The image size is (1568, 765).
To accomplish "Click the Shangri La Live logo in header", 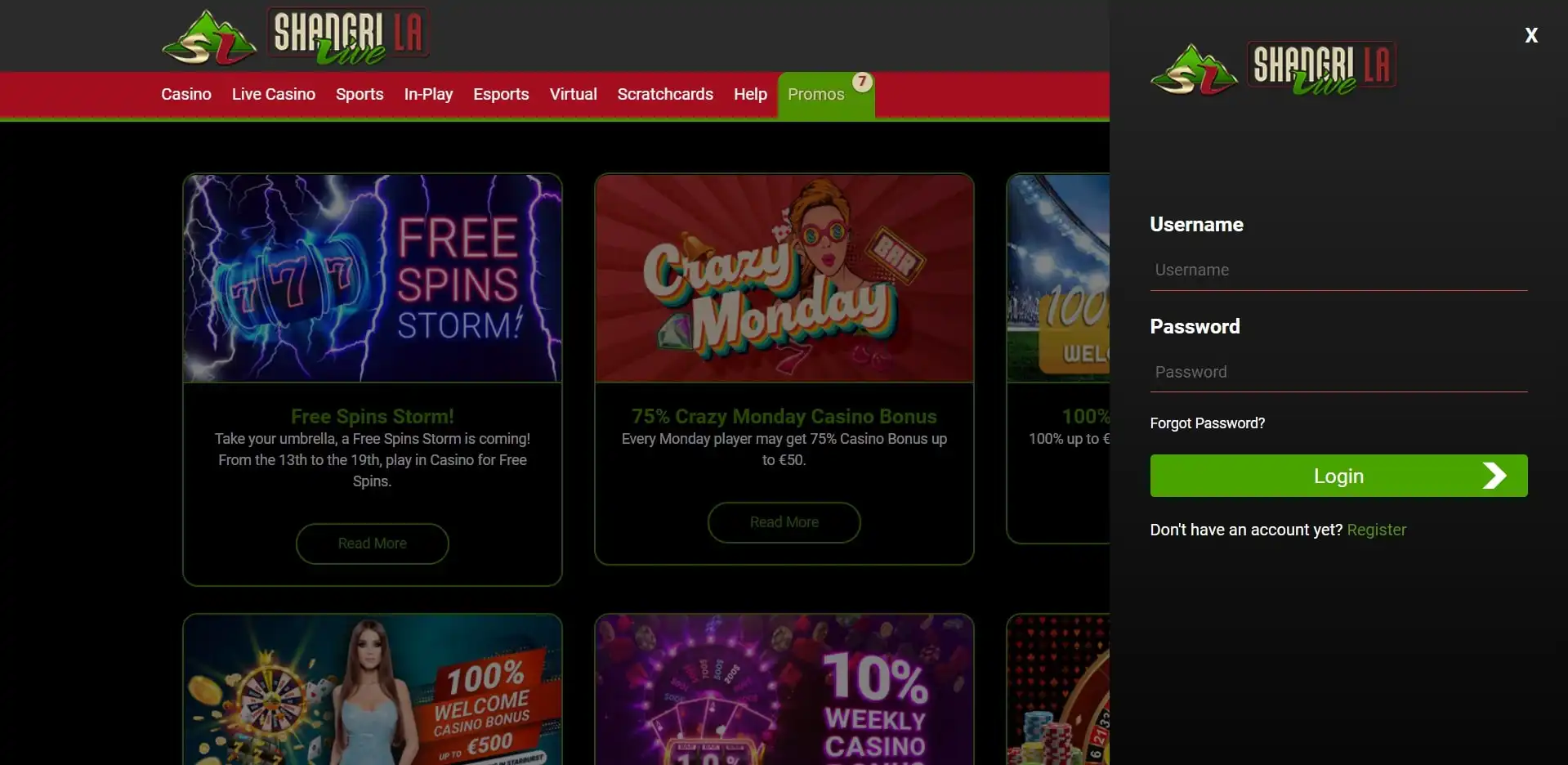I will (296, 36).
